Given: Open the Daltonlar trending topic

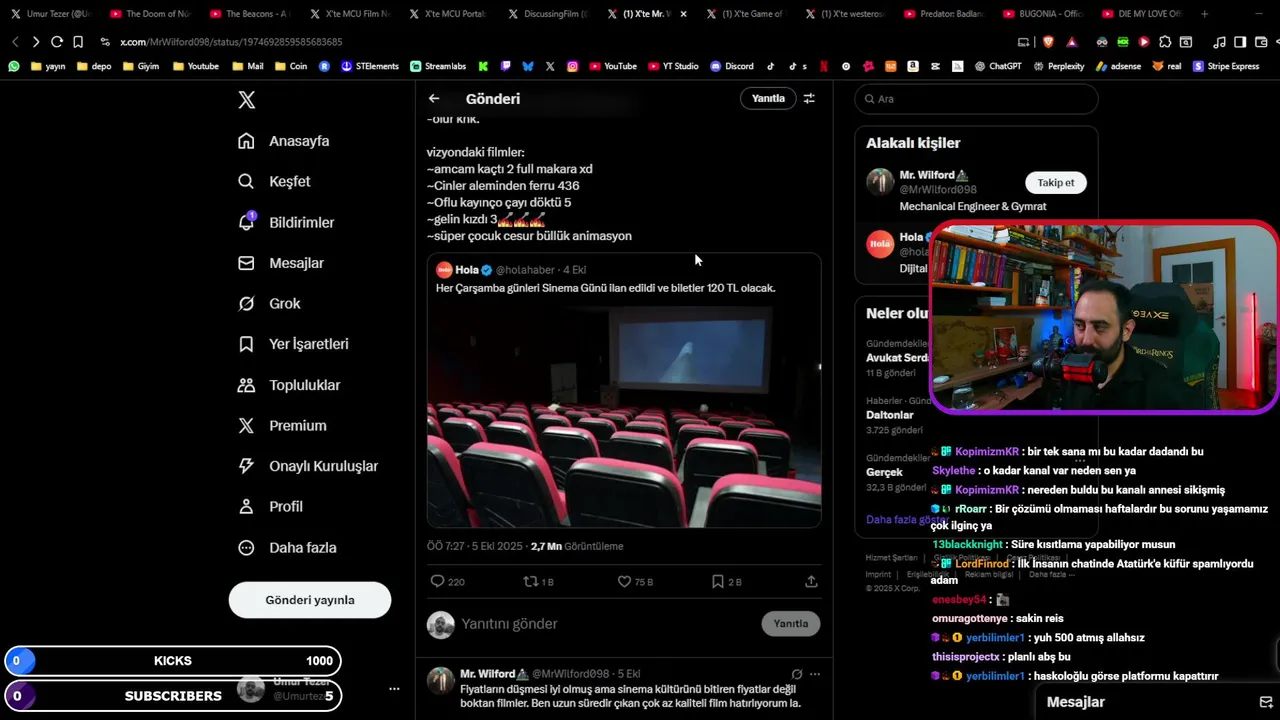Looking at the screenshot, I should pyautogui.click(x=890, y=415).
